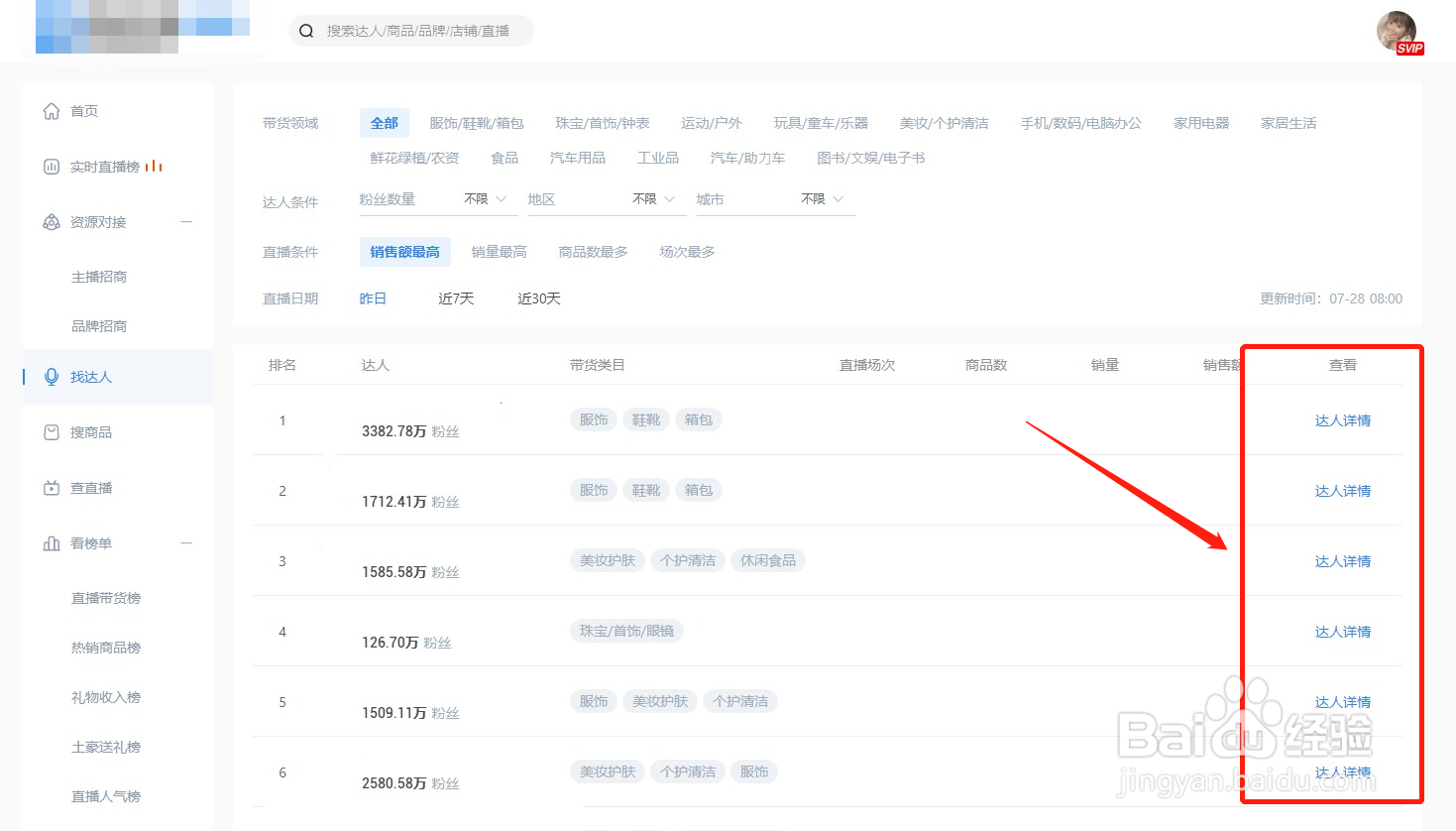This screenshot has width=1456, height=831.
Task: Click the 找达人 microphone icon
Action: [51, 377]
